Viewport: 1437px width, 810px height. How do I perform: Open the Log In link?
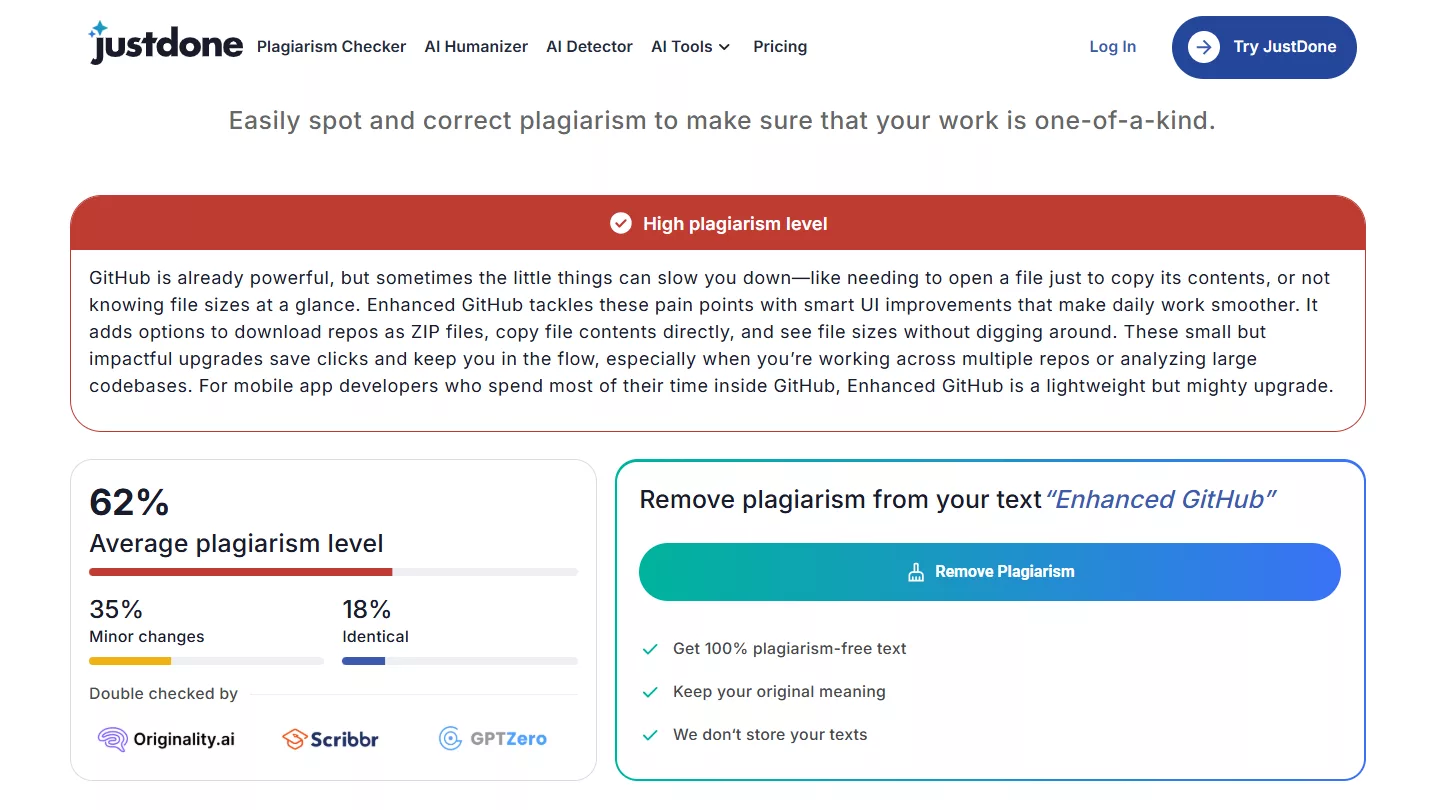tap(1112, 46)
